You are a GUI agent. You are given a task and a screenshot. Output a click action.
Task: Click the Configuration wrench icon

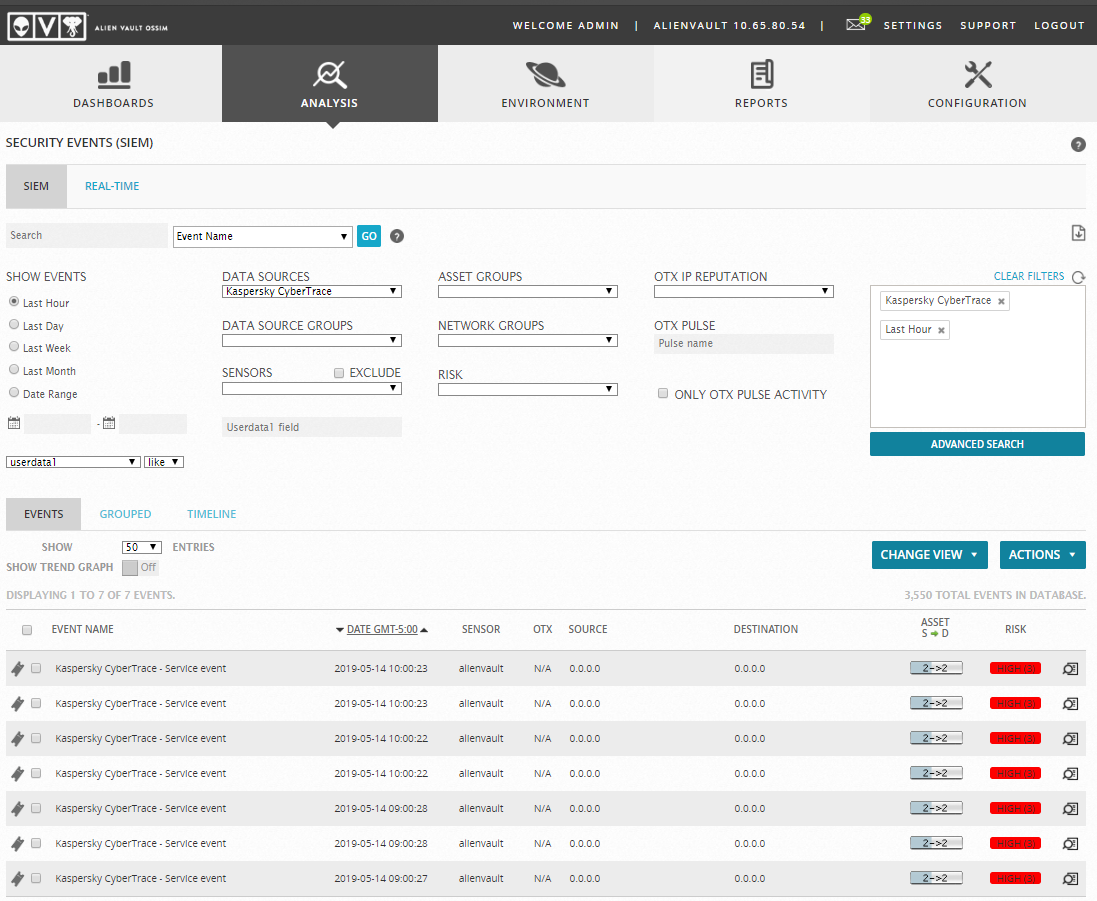click(x=977, y=71)
